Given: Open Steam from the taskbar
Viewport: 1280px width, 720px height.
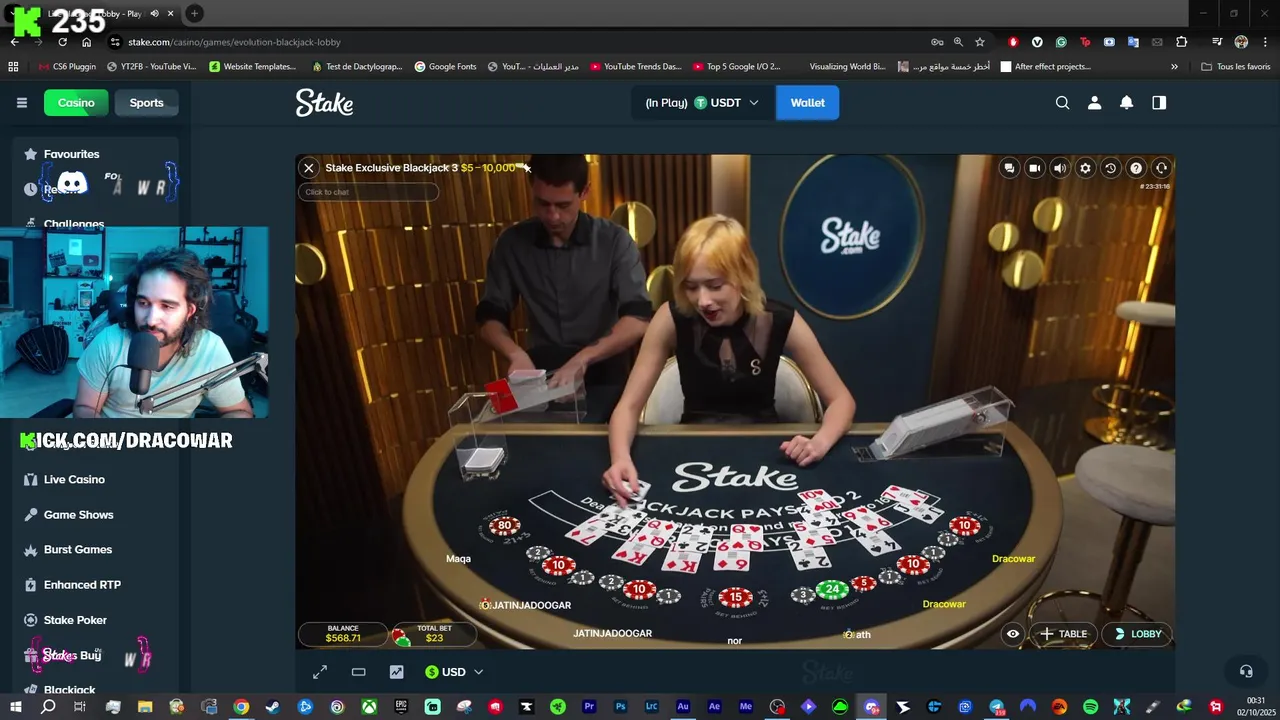Looking at the screenshot, I should pyautogui.click(x=272, y=707).
